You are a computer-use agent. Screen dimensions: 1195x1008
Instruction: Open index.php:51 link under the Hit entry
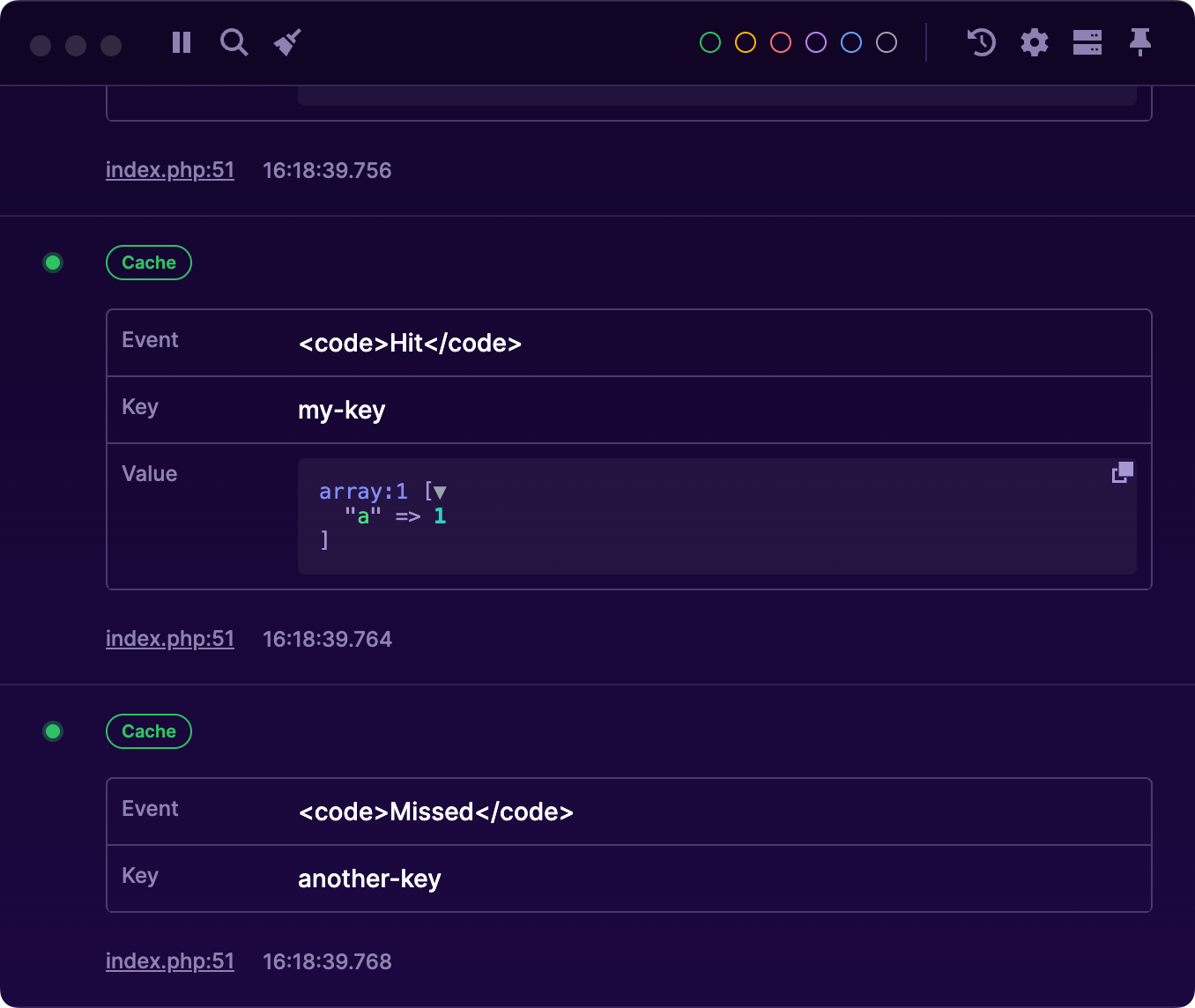(170, 638)
